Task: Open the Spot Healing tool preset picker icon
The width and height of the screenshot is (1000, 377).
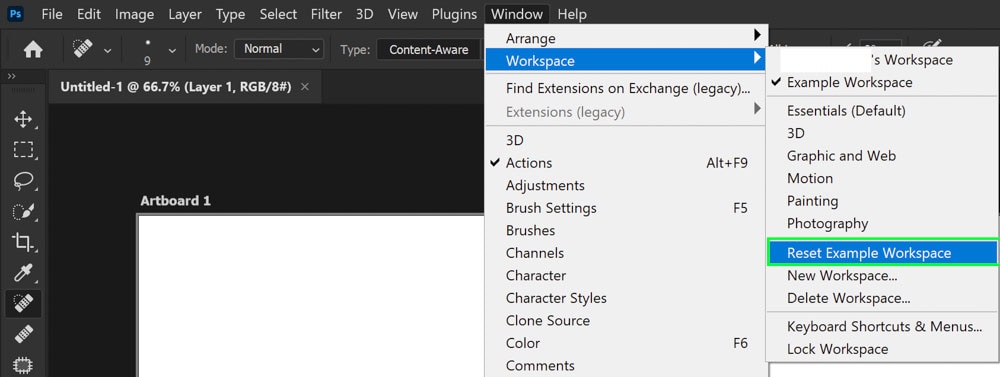Action: pyautogui.click(x=83, y=49)
